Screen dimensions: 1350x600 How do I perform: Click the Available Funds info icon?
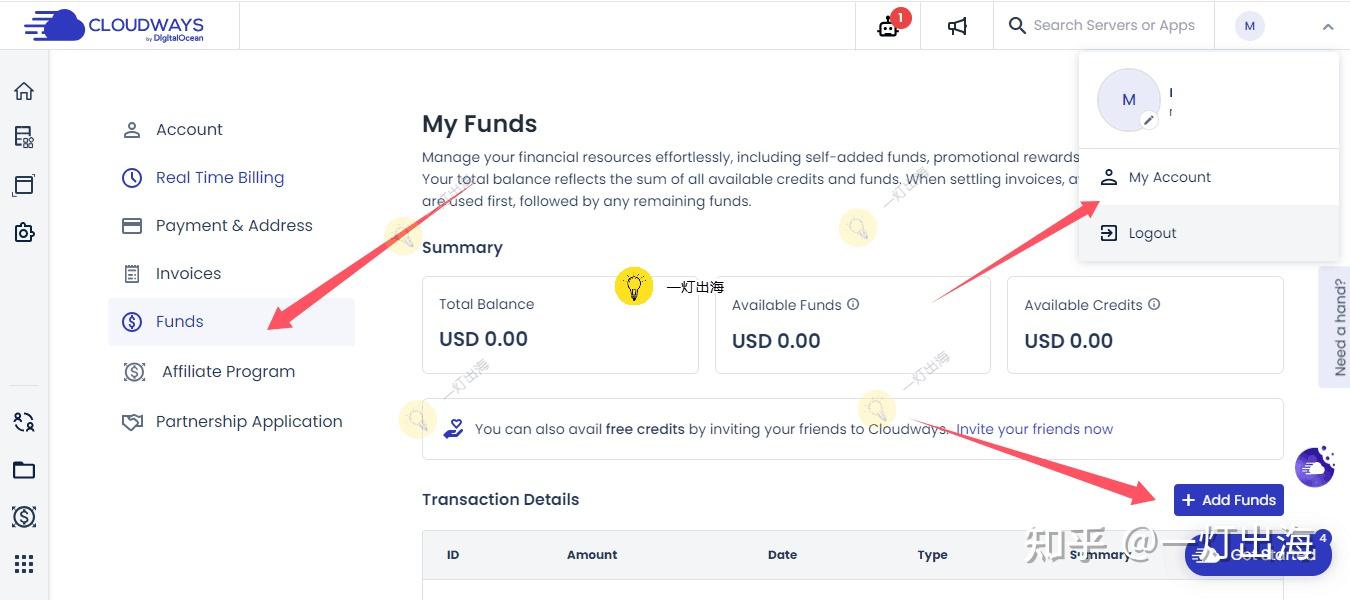pyautogui.click(x=853, y=304)
